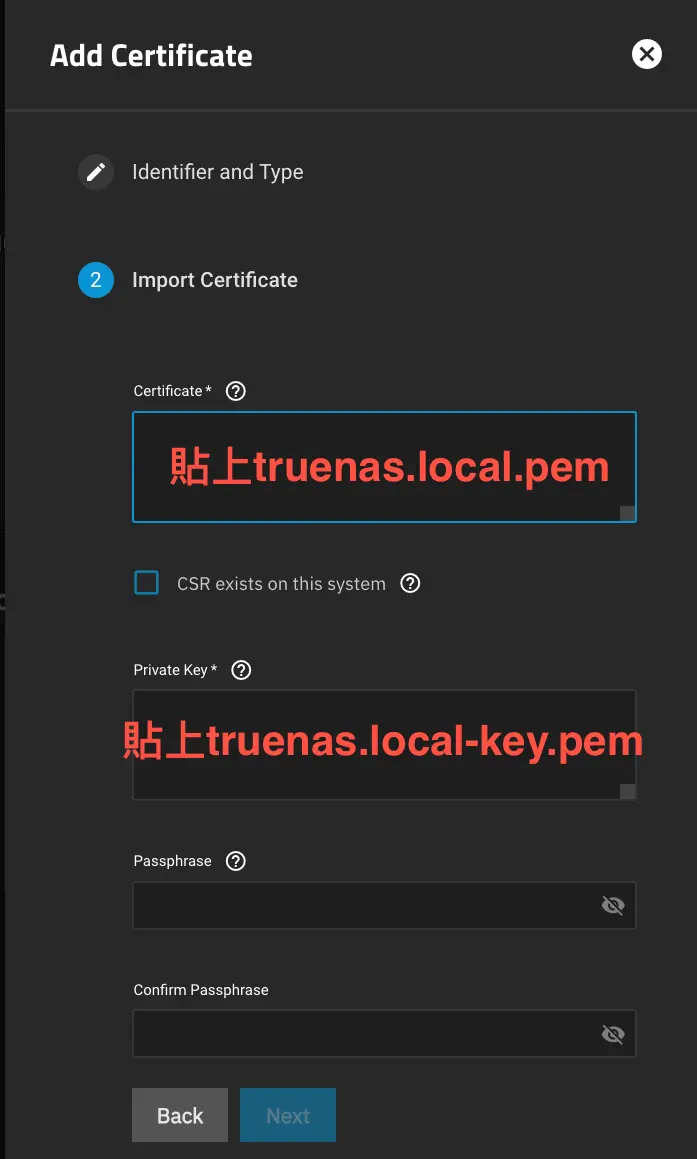
Task: Open the Certificate field help tooltip
Action: click(235, 390)
